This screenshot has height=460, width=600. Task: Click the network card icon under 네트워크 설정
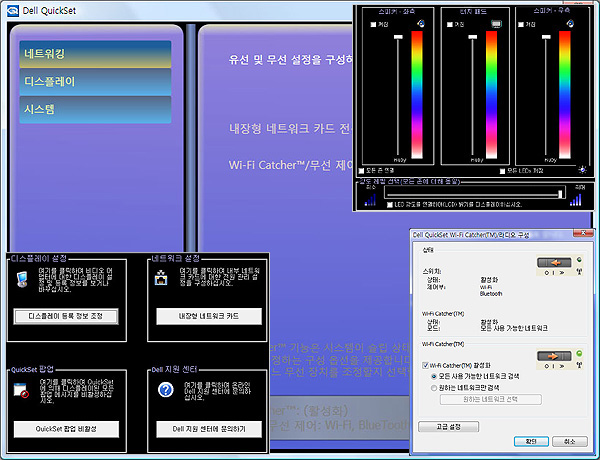pyautogui.click(x=161, y=277)
